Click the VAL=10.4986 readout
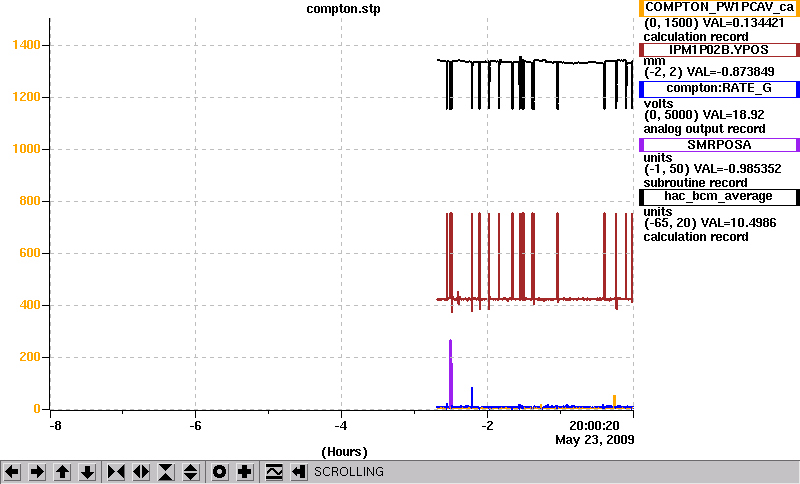Viewport: 800px width, 484px height. coord(739,223)
